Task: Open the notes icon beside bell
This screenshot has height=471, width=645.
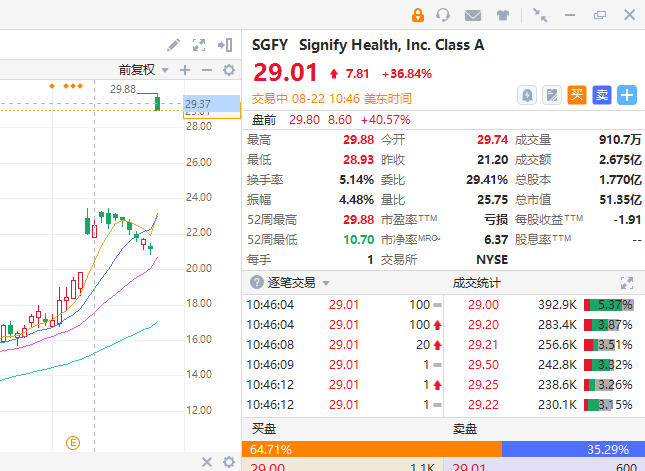Action: [552, 95]
